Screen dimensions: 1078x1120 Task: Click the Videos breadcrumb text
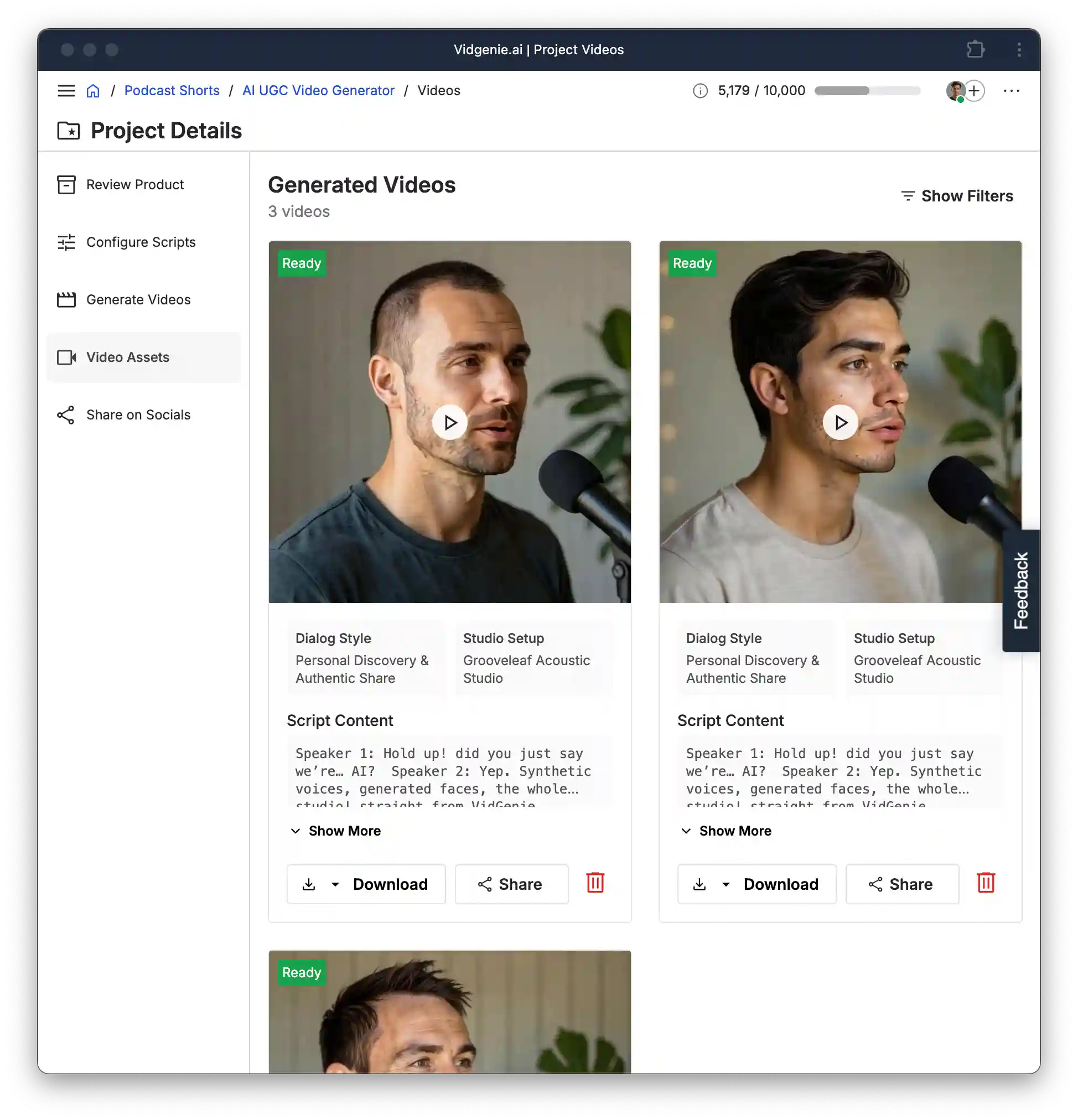[438, 90]
